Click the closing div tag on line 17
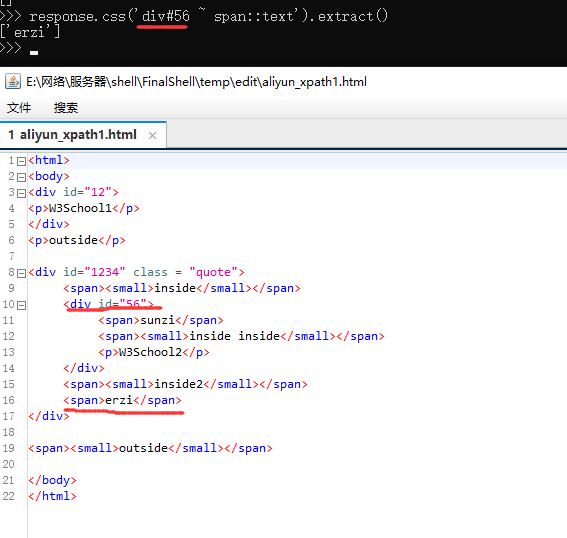Image resolution: width=567 pixels, height=538 pixels. pos(49,416)
